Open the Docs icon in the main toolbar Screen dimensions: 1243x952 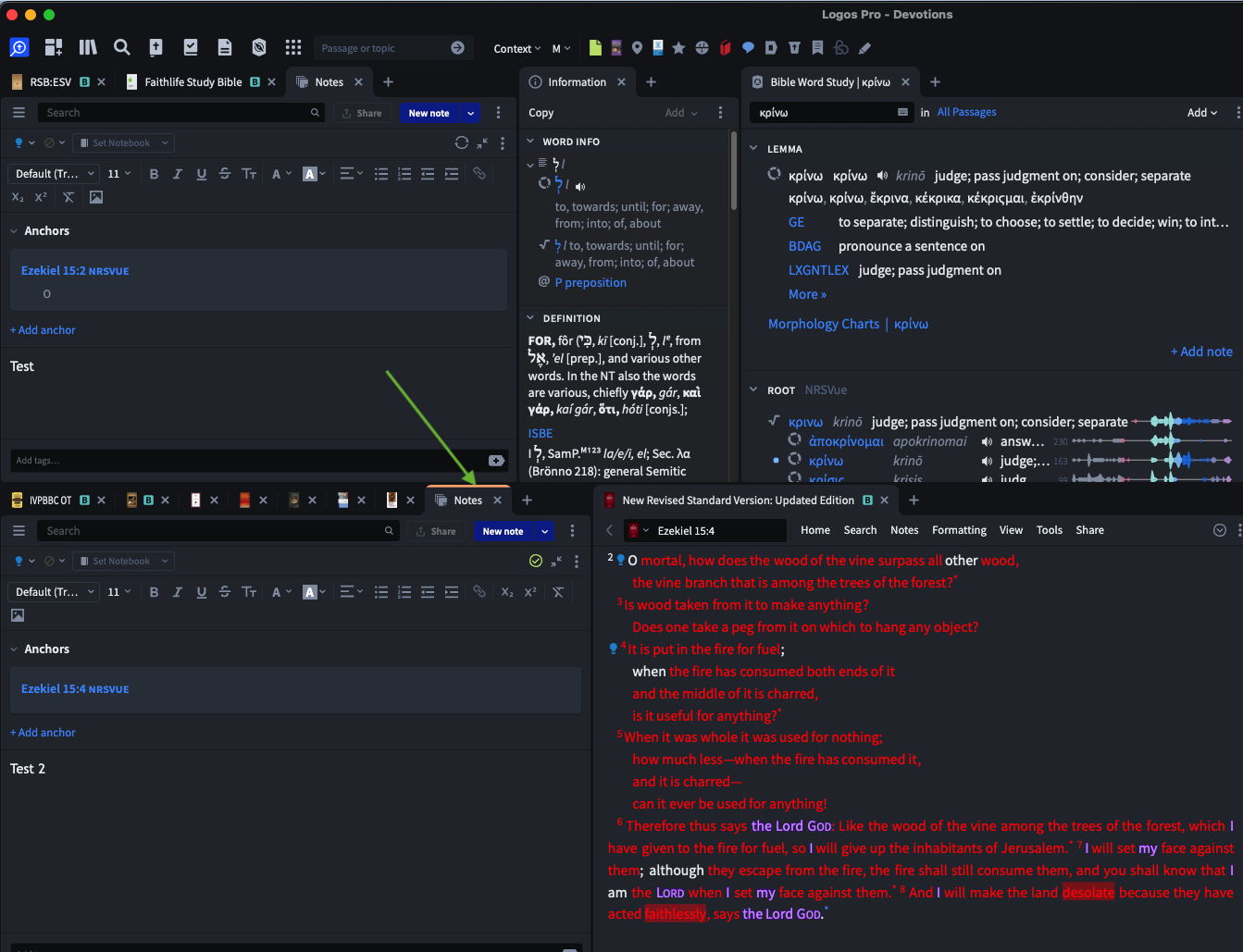225,47
